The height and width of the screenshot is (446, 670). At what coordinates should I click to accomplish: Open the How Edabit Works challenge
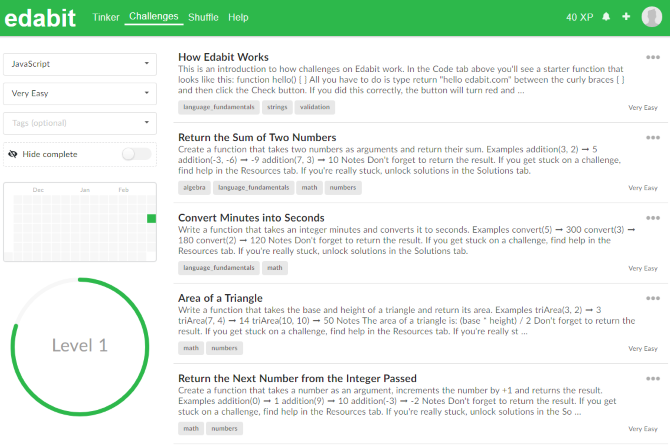223,57
